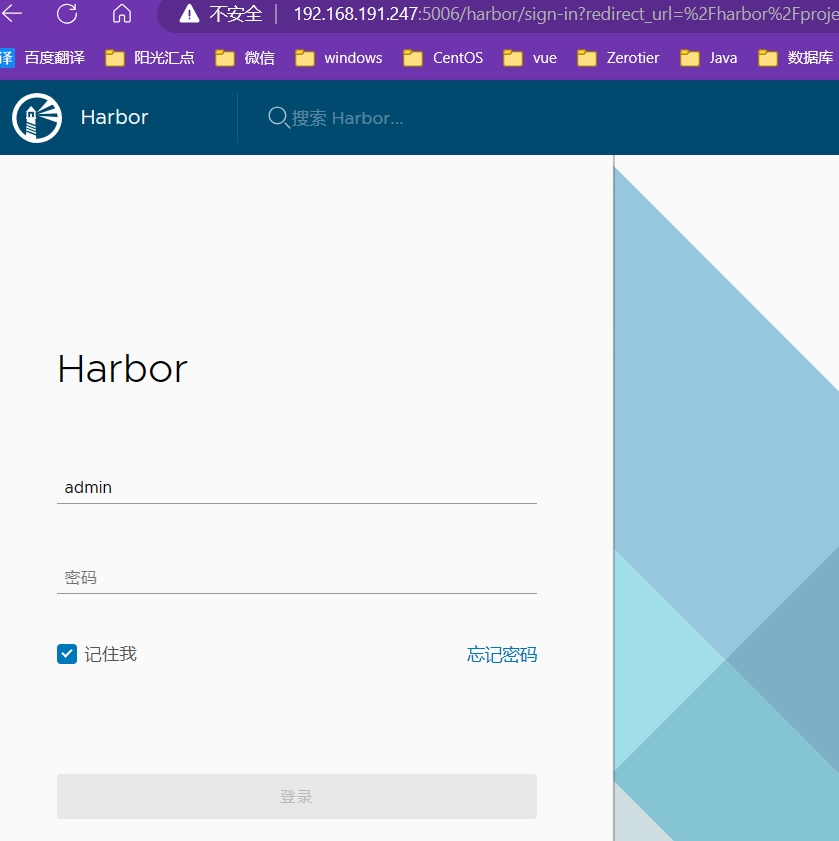This screenshot has width=839, height=841.
Task: Toggle the 记住我 checkbox
Action: 67,654
